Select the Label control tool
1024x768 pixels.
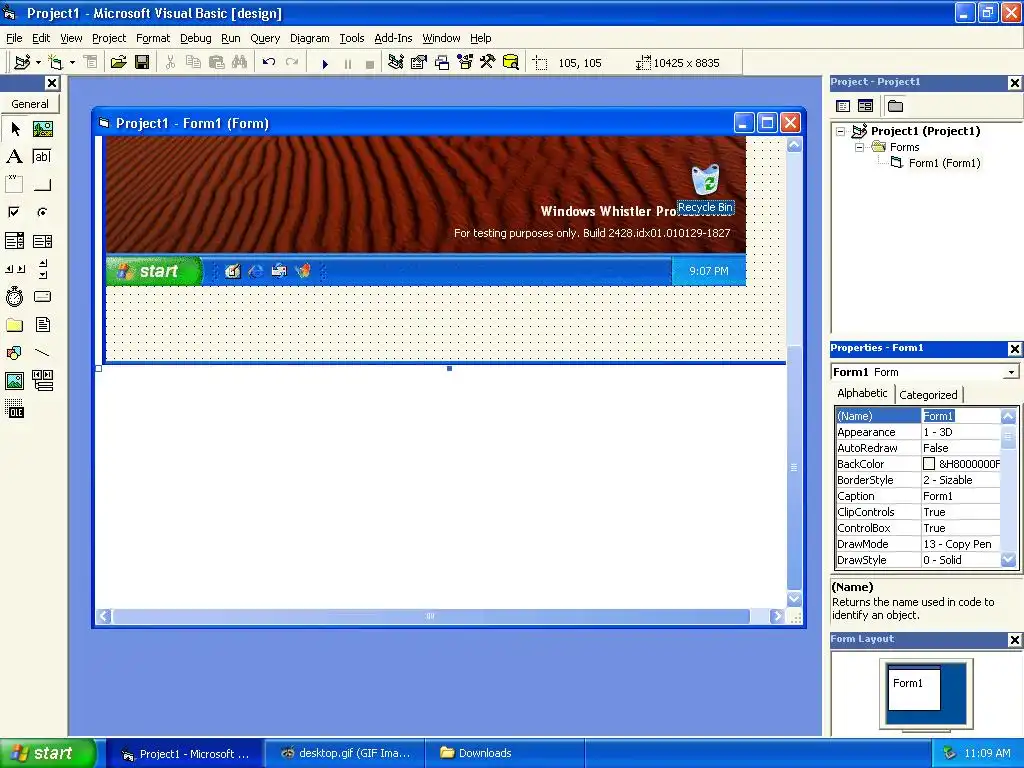coord(15,157)
